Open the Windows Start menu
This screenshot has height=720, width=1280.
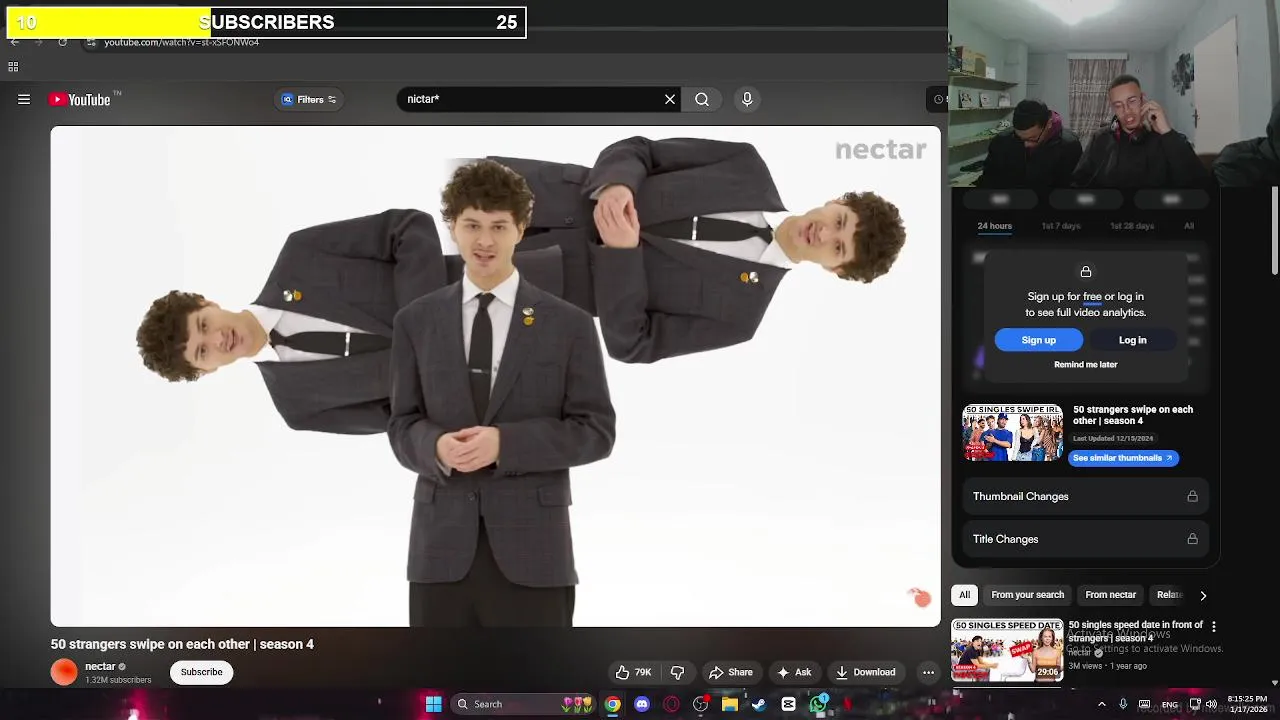pos(434,704)
